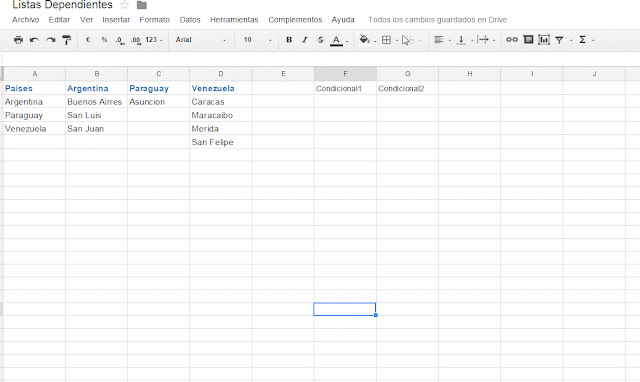Open the 123 more formats dropdown

pos(154,40)
